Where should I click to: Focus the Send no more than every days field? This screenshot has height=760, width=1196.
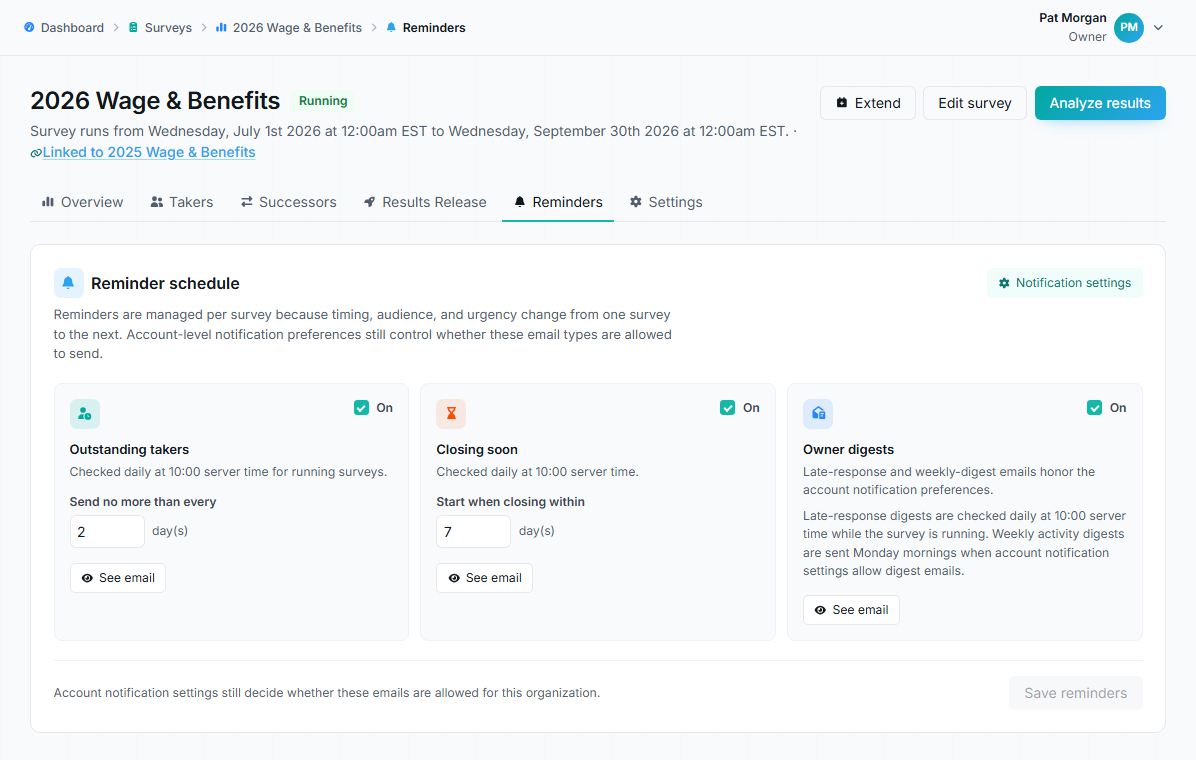coord(108,532)
